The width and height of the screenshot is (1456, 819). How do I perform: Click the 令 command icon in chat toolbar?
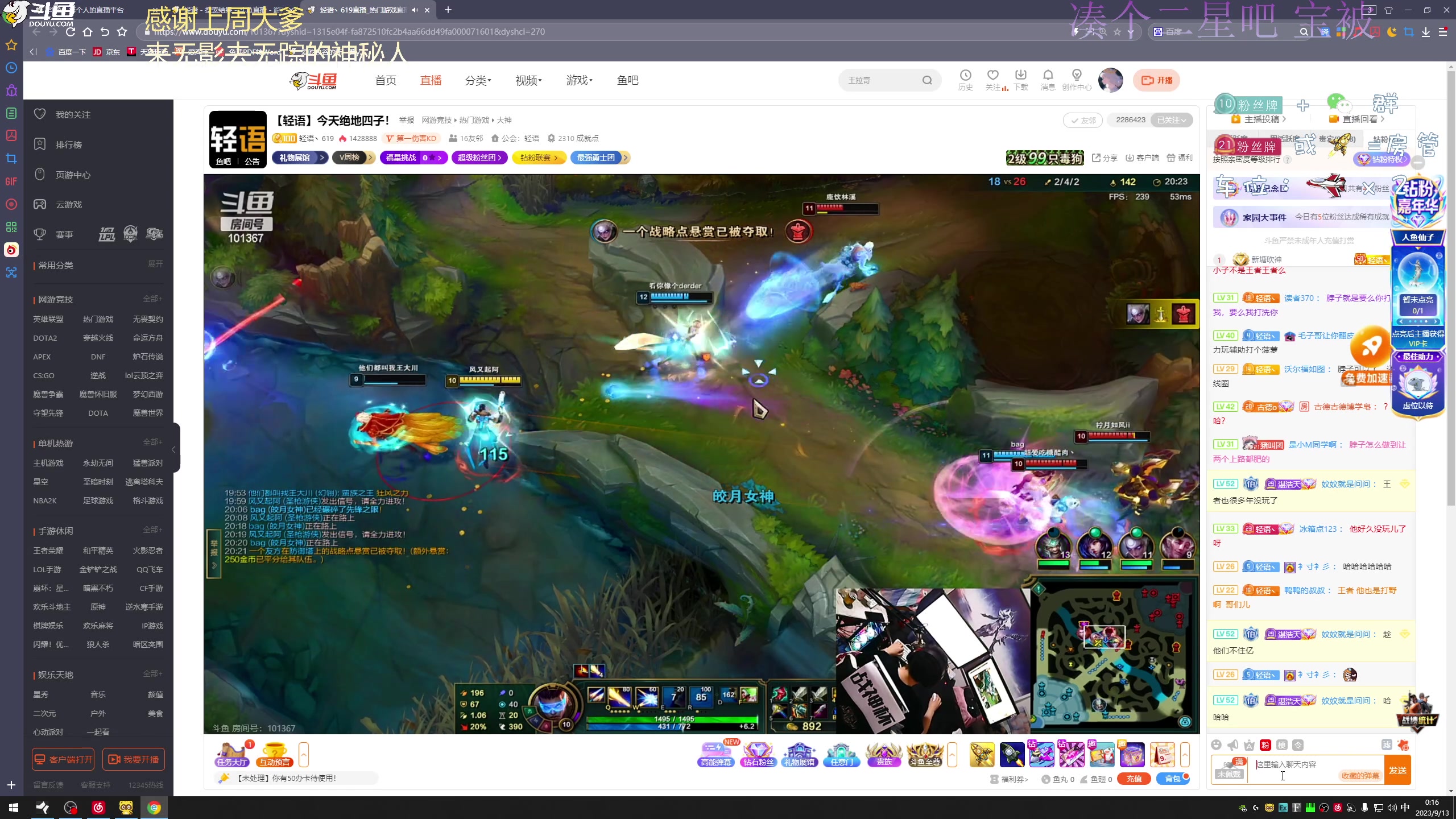[1298, 745]
